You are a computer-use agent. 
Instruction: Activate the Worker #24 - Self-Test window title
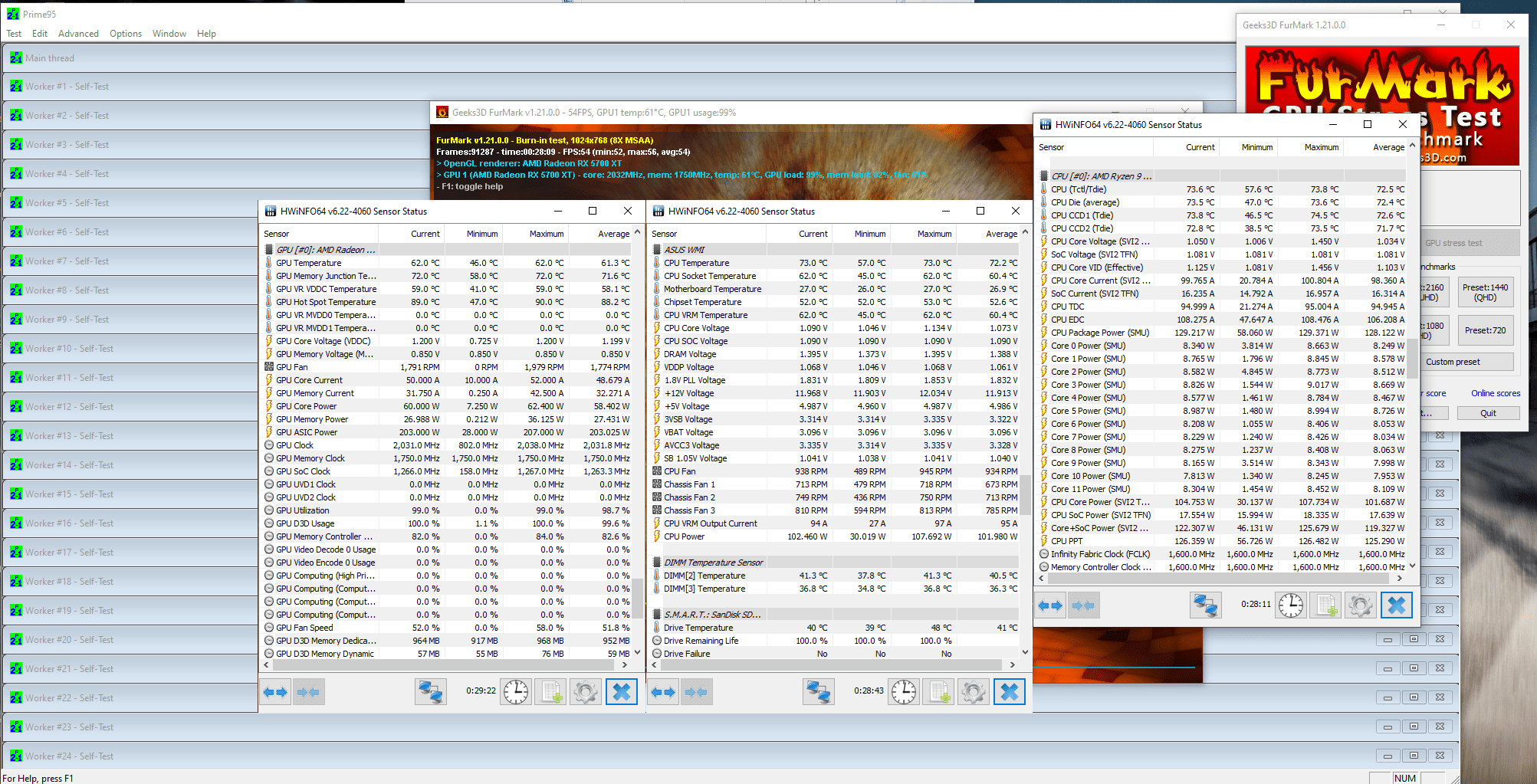(x=69, y=756)
